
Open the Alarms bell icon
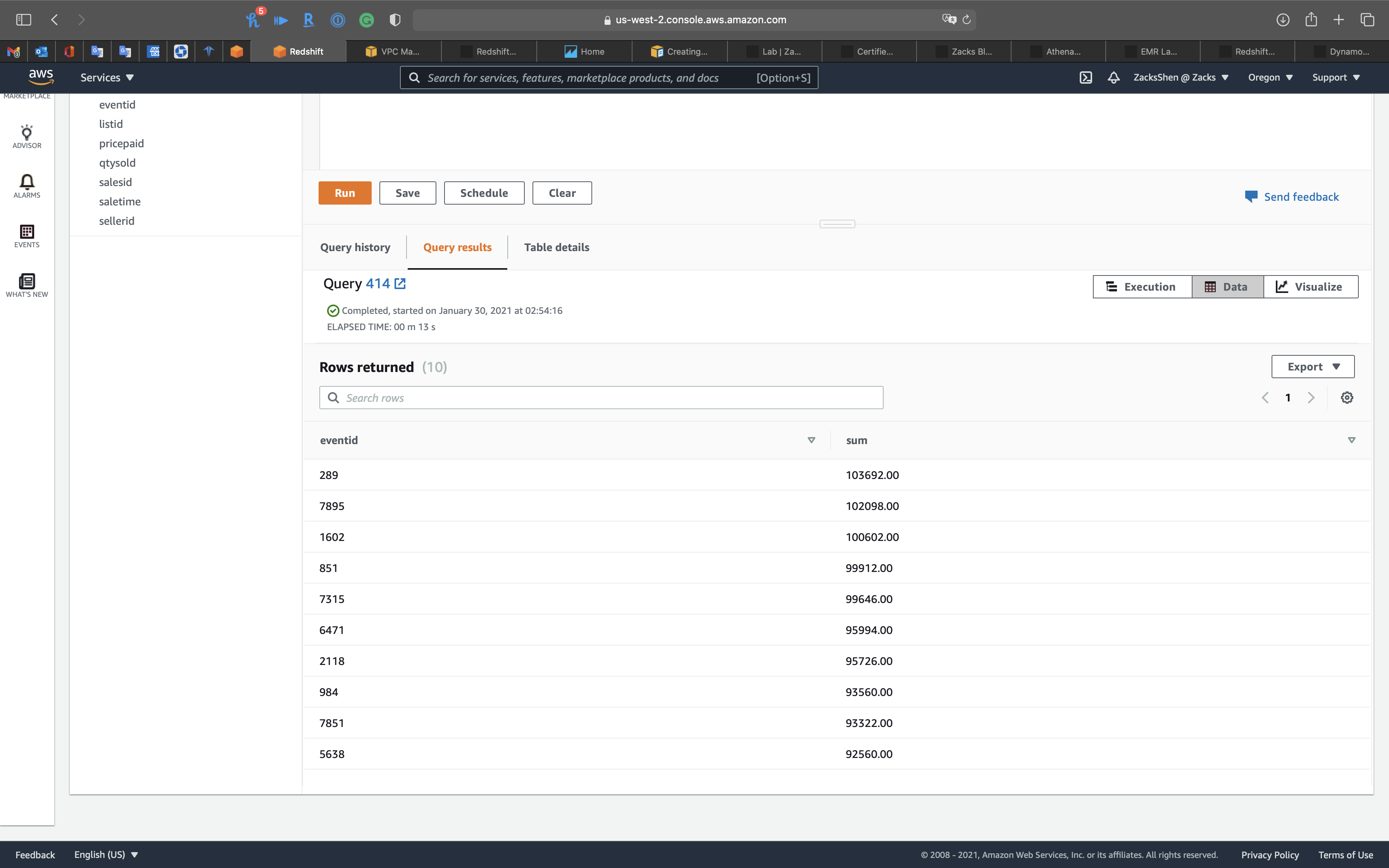pos(27,186)
